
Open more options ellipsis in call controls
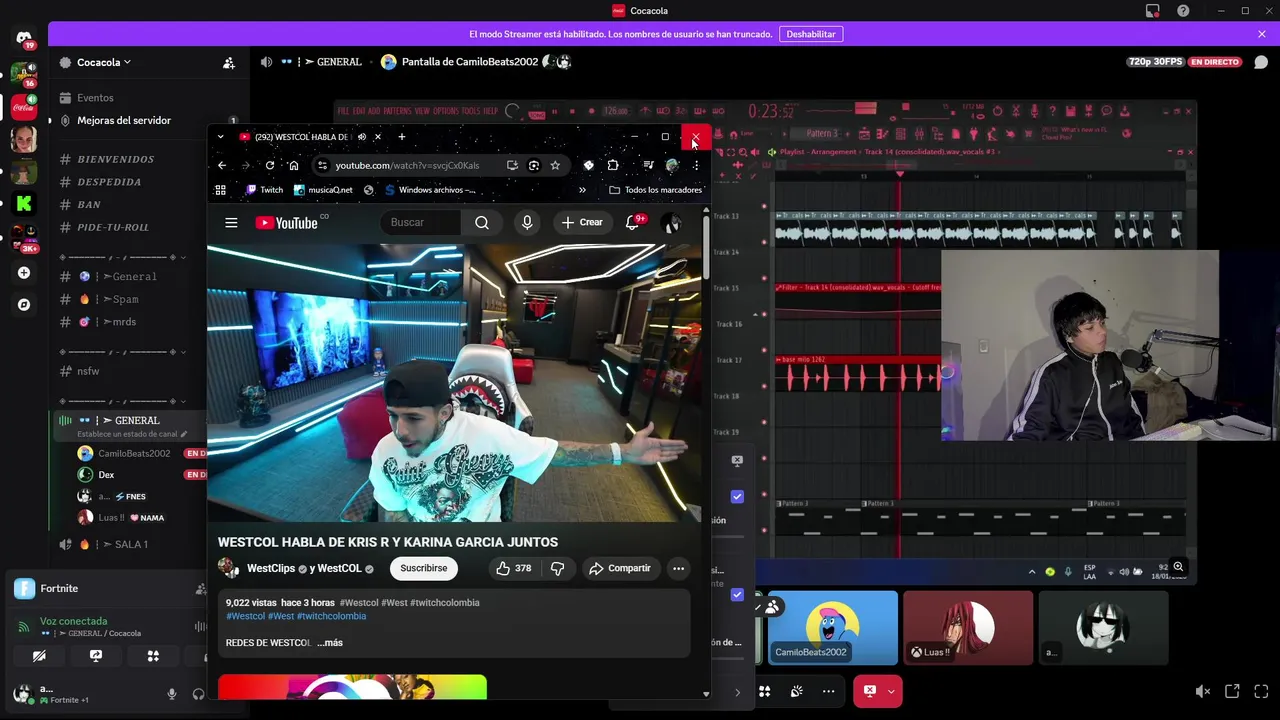[828, 691]
